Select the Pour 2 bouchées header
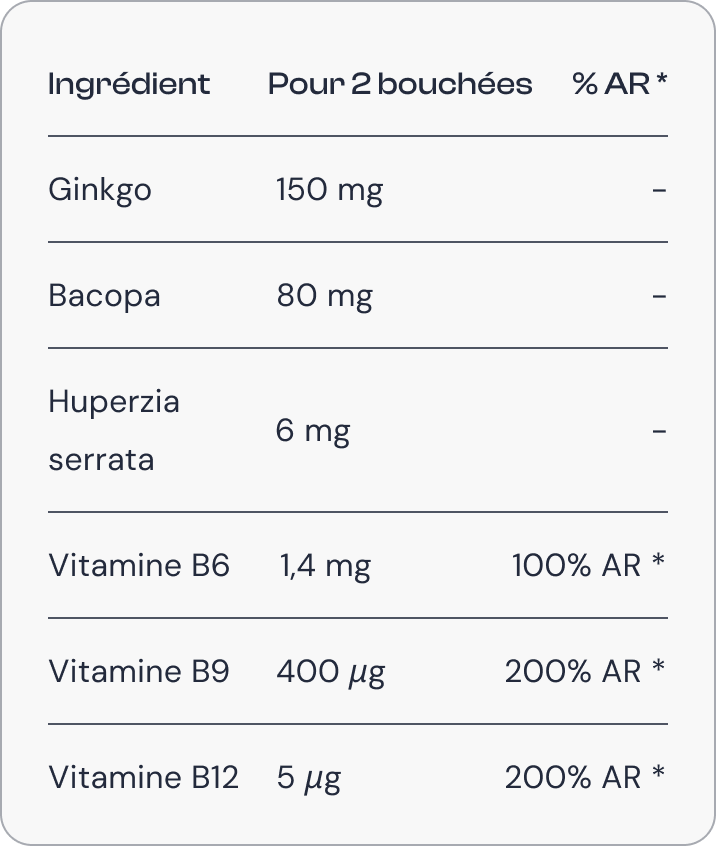Viewport: 716px width, 846px height. coord(400,84)
